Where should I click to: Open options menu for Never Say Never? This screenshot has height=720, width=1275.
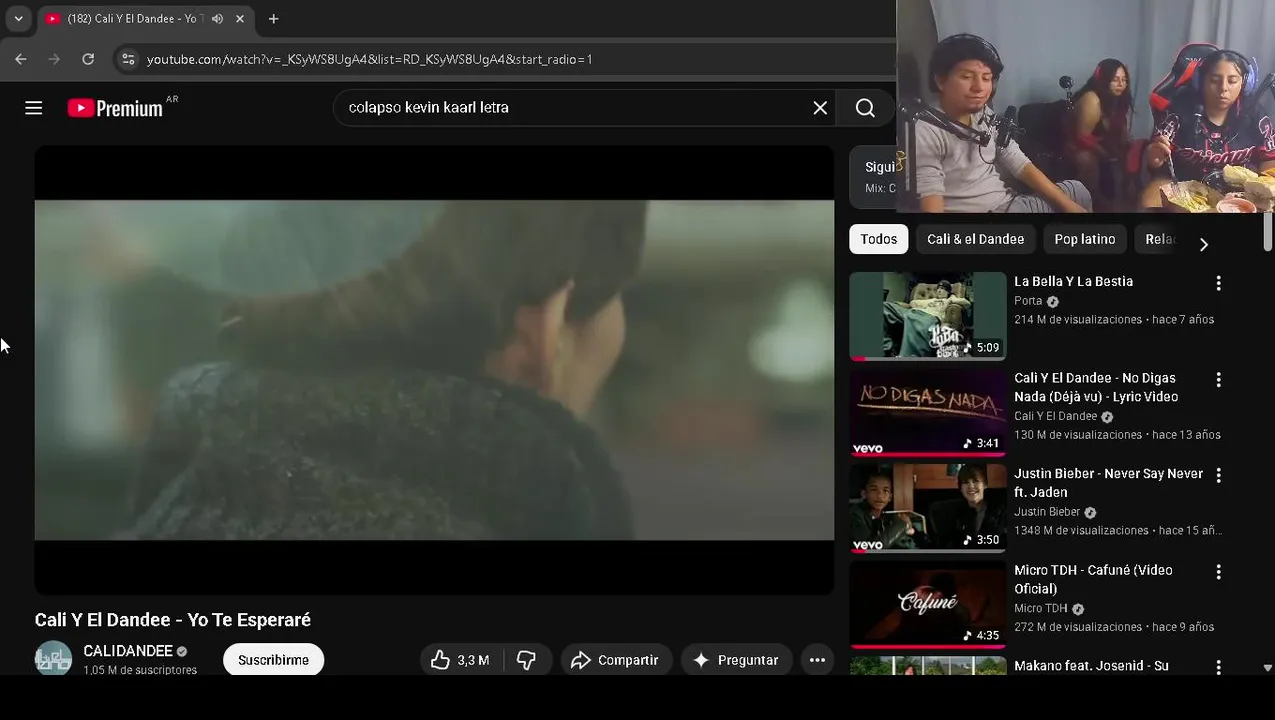point(1218,476)
